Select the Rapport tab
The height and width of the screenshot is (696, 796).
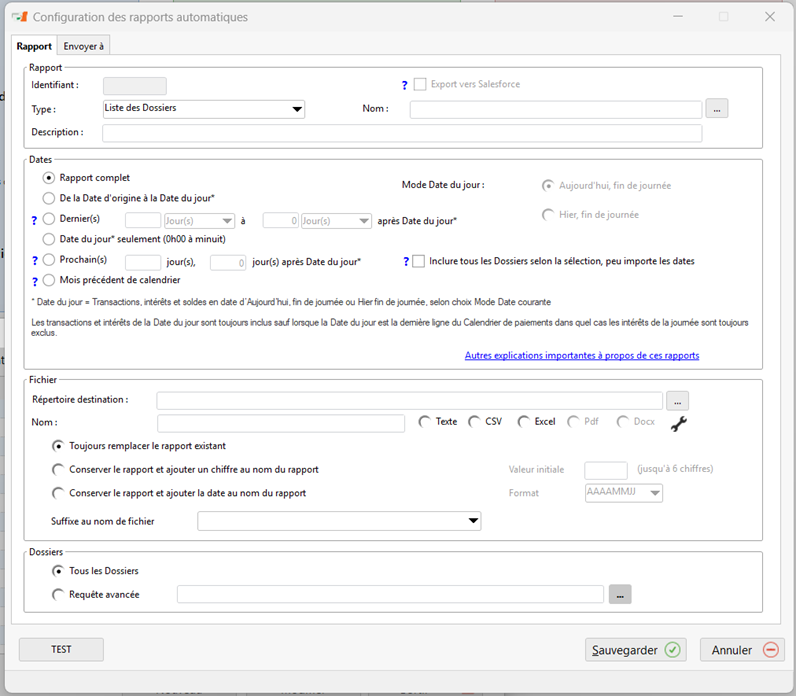(x=35, y=46)
